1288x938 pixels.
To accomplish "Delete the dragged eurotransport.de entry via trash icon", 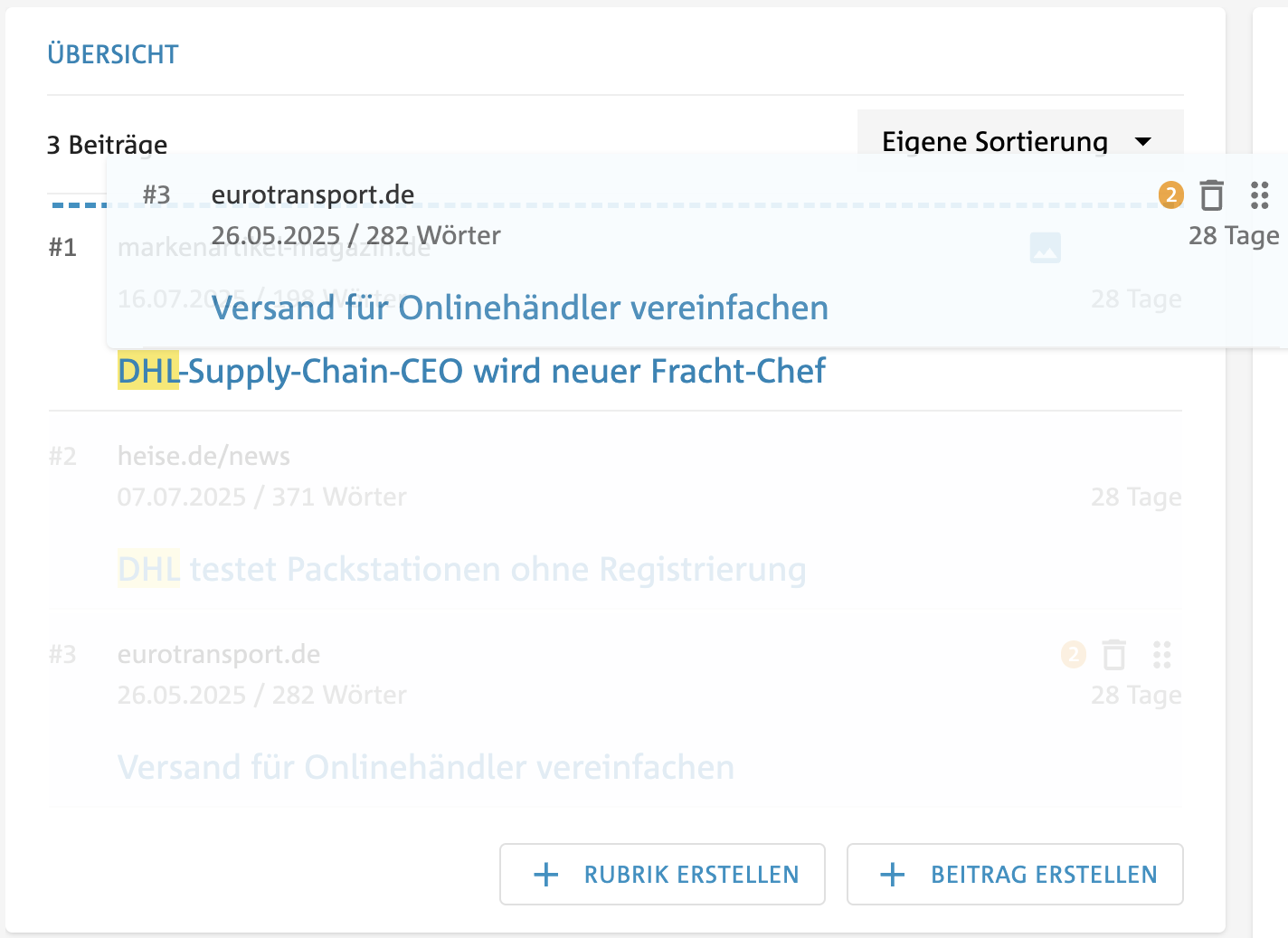I will [x=1211, y=194].
